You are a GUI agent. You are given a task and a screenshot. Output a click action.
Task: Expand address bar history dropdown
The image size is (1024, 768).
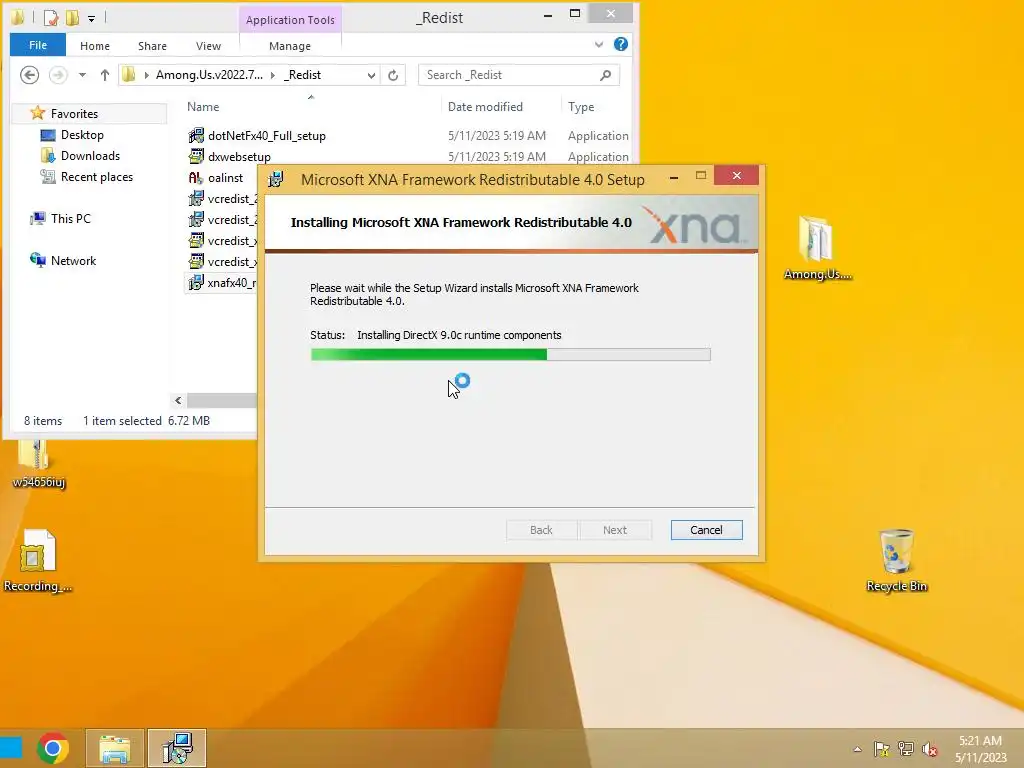[x=371, y=75]
